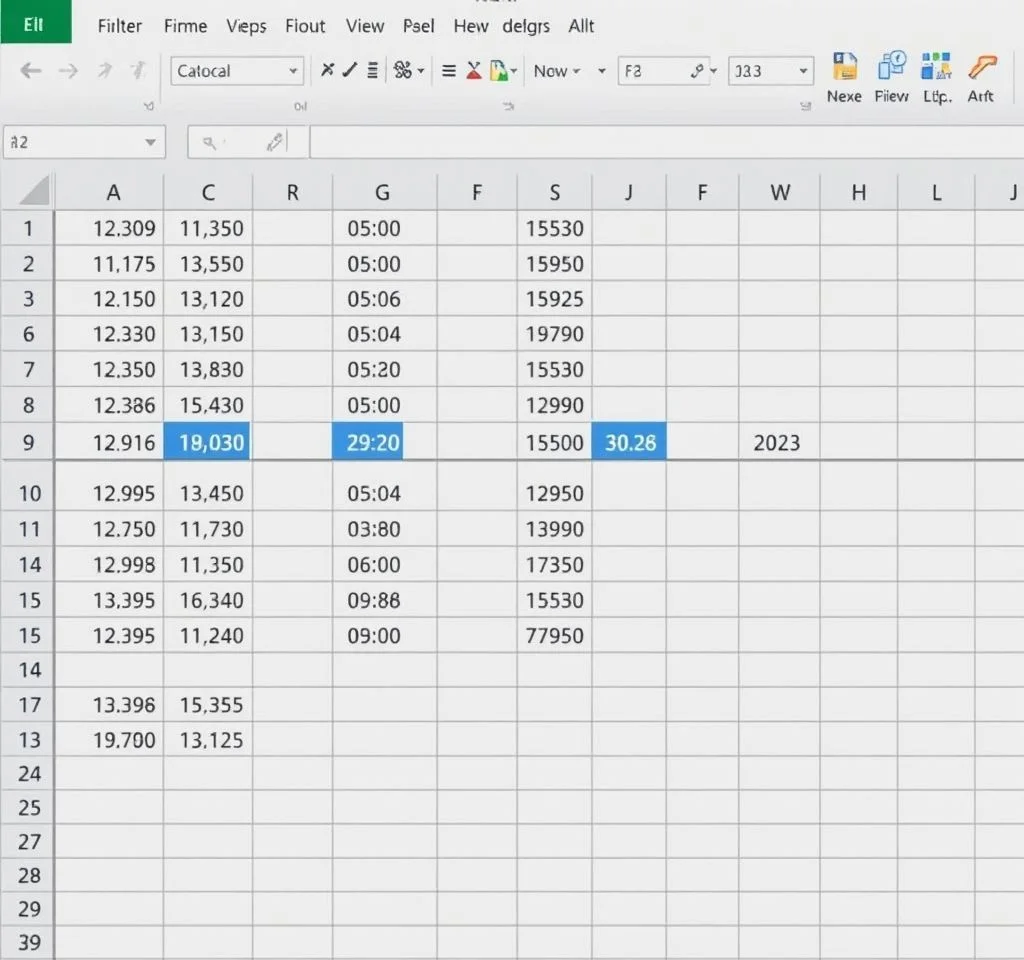The image size is (1024, 960).
Task: Open the View menu
Action: (x=365, y=27)
